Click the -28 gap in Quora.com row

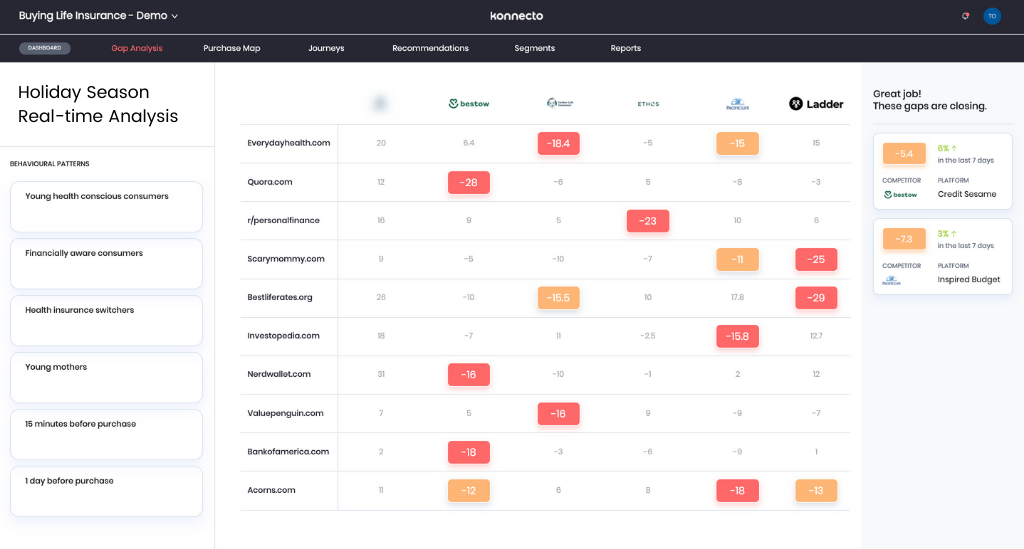click(468, 182)
